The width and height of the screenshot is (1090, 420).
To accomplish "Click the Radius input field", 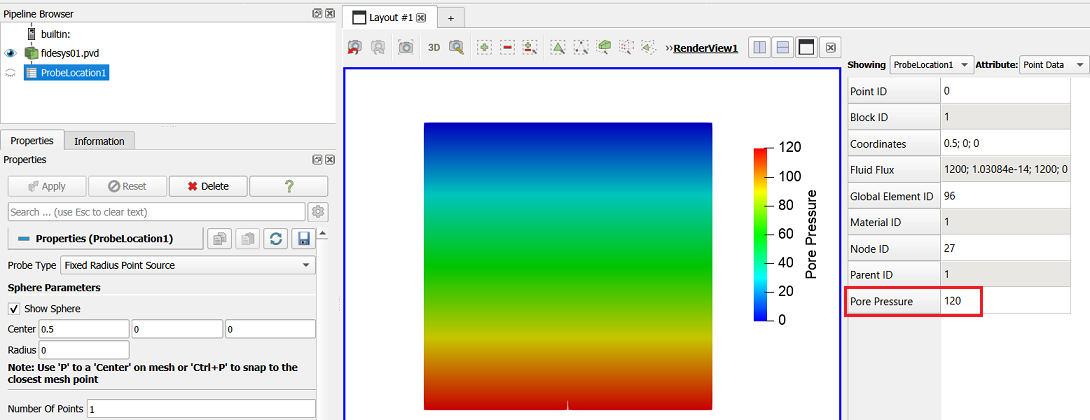I will [x=84, y=350].
